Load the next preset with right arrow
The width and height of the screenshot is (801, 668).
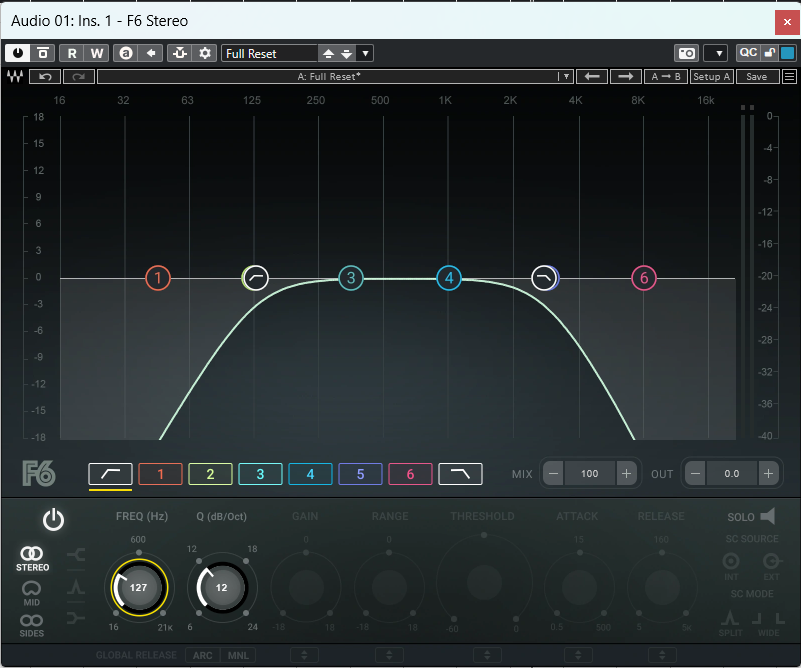click(625, 77)
